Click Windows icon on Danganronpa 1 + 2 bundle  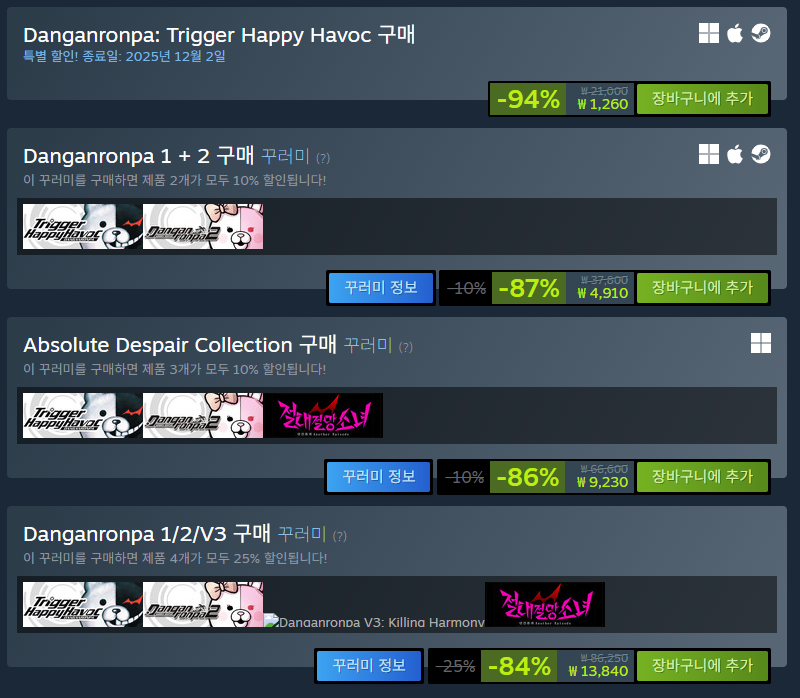pos(709,154)
